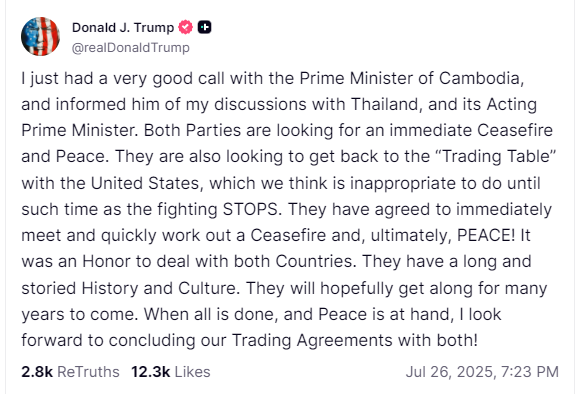
Task: View the 12.3k Likes list
Action: point(171,372)
